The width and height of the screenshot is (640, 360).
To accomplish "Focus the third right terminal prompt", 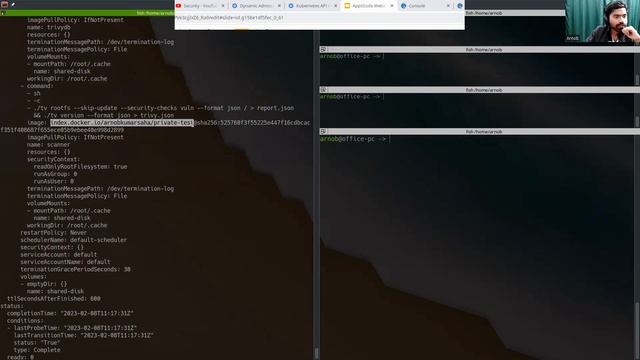I will coord(355,139).
